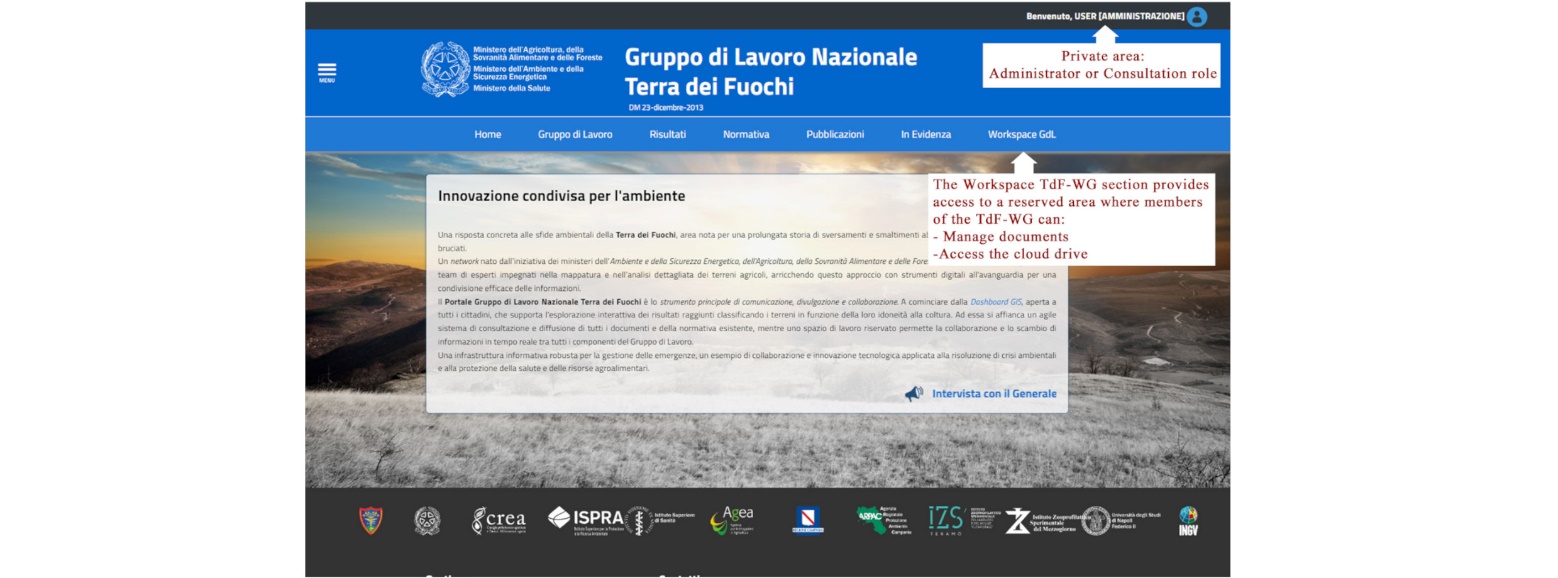Image resolution: width=1558 pixels, height=578 pixels.
Task: Select Pubblicazioni in the navigation bar
Action: point(835,134)
